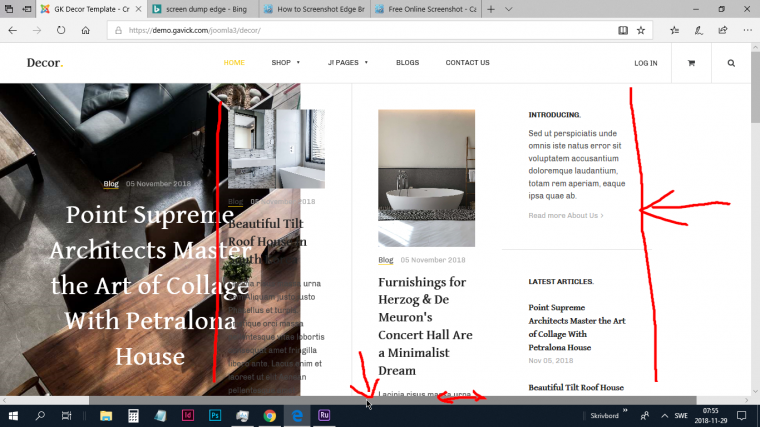Open Read more About Us link
The width and height of the screenshot is (760, 427).
click(x=566, y=215)
